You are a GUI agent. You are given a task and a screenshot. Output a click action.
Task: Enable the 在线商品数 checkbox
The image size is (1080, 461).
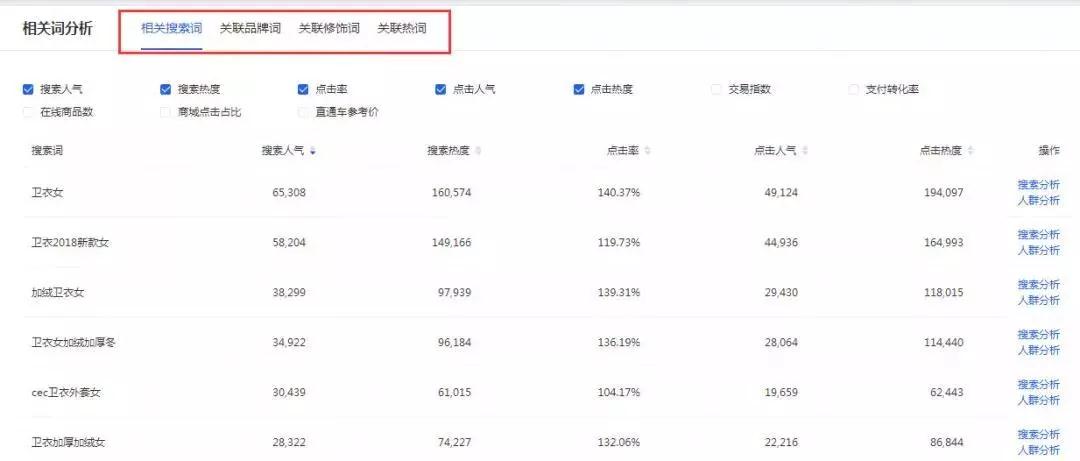click(28, 112)
